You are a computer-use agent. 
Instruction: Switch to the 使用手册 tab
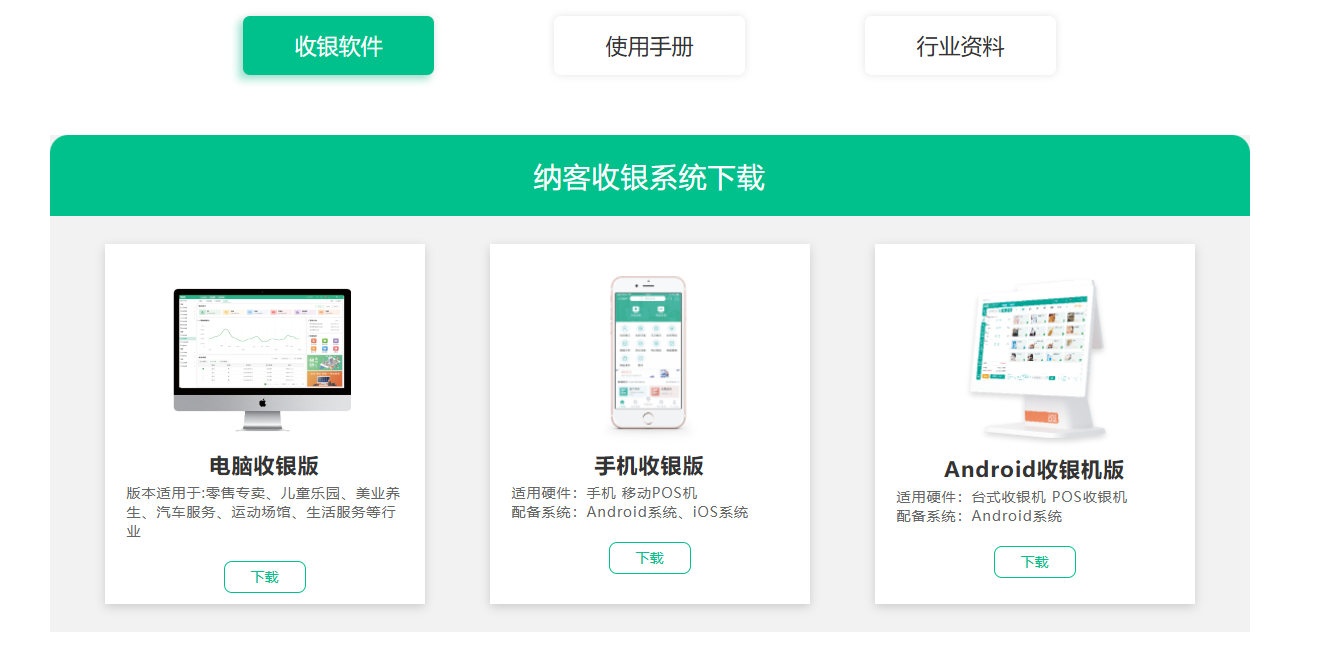click(649, 45)
